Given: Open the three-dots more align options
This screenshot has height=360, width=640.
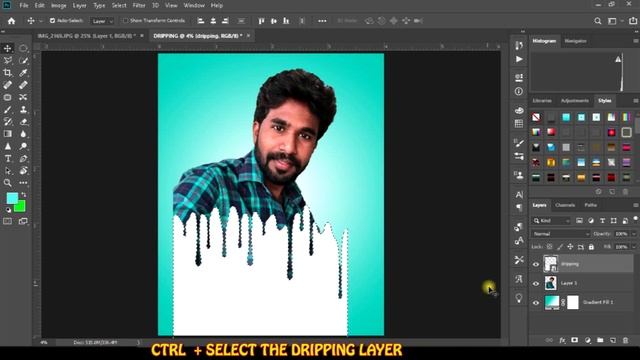Looking at the screenshot, I should [322, 21].
